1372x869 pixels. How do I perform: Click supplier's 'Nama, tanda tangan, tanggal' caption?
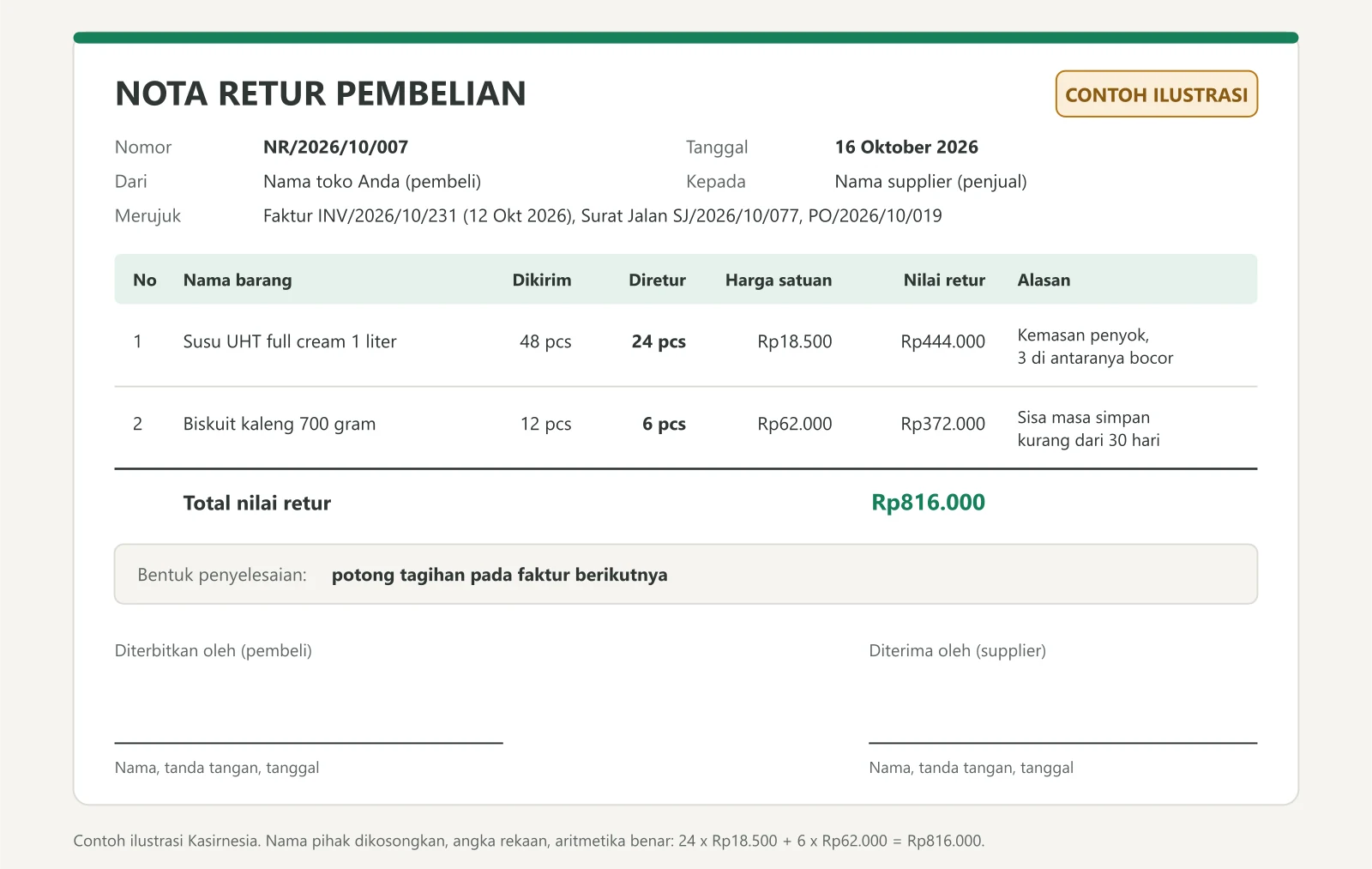click(972, 768)
